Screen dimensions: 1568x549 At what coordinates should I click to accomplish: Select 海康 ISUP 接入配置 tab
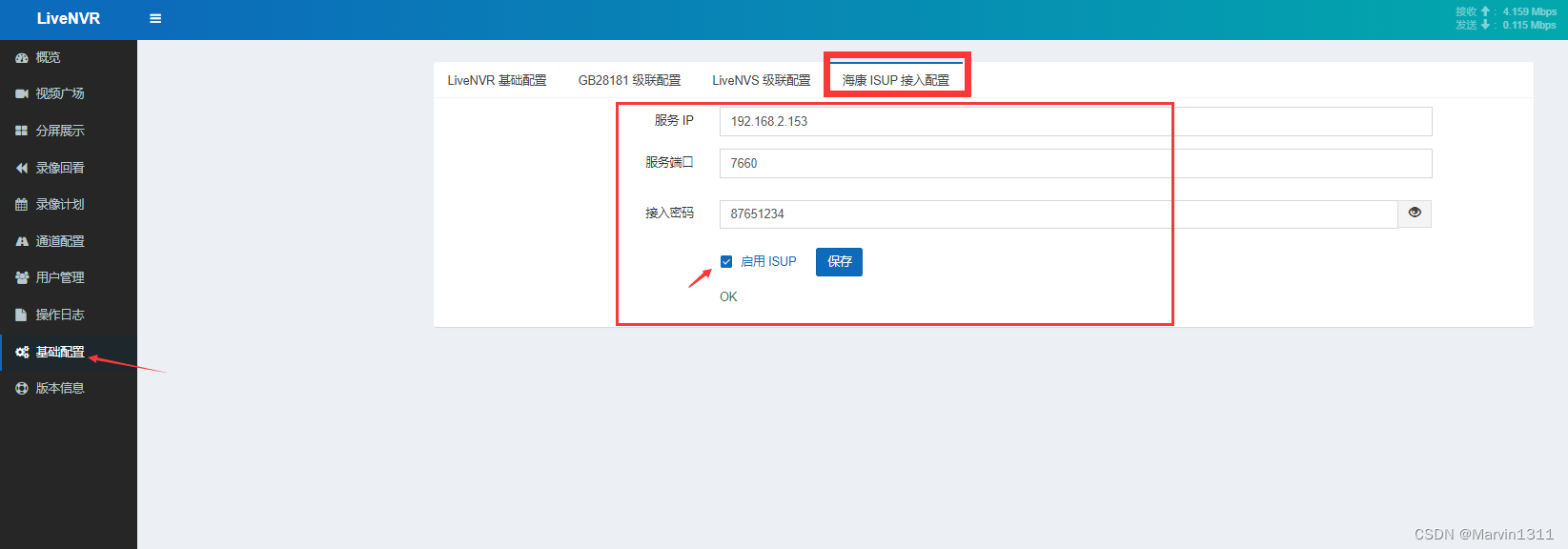click(896, 80)
